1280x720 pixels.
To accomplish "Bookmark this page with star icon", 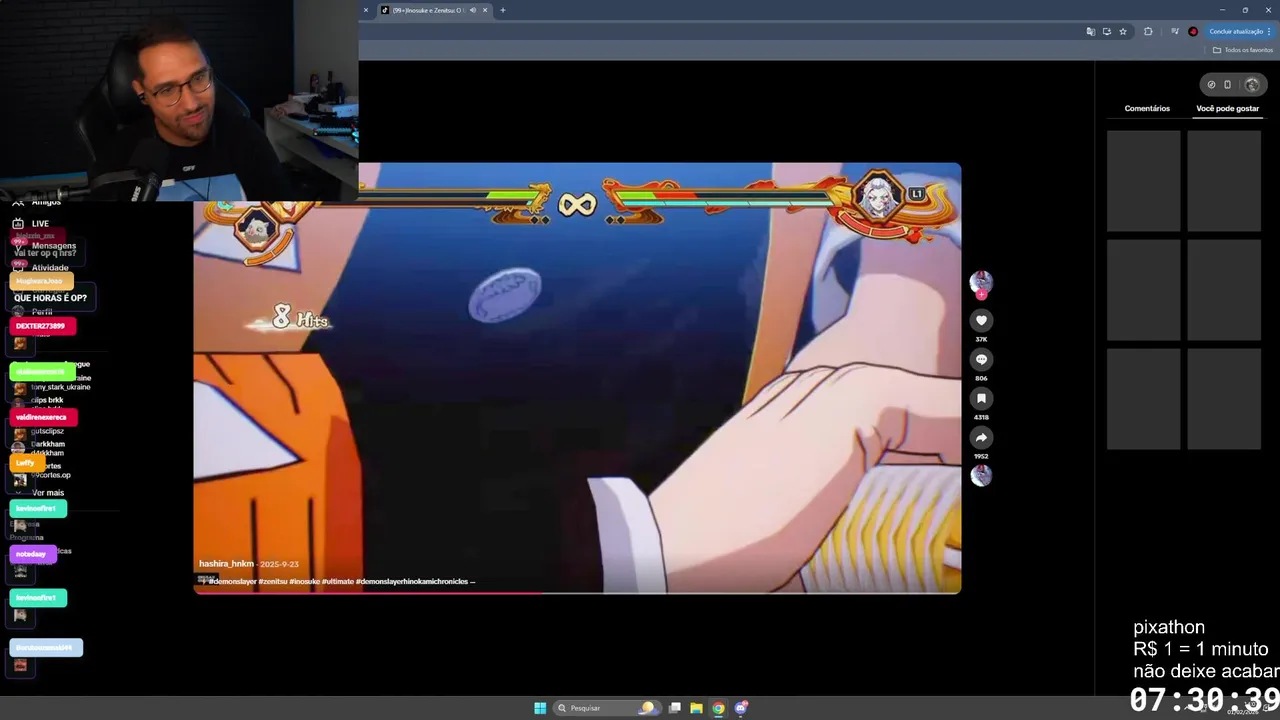I will [1123, 31].
